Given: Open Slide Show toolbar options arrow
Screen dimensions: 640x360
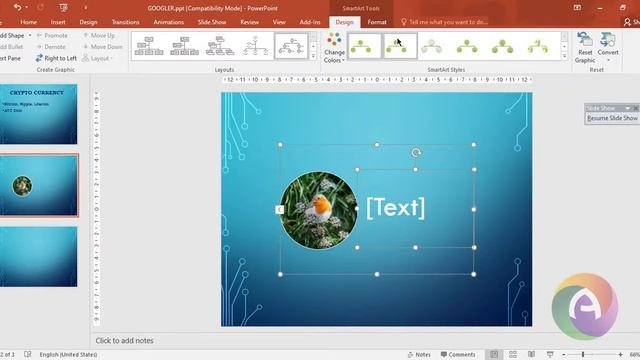Looking at the screenshot, I should coord(628,108).
